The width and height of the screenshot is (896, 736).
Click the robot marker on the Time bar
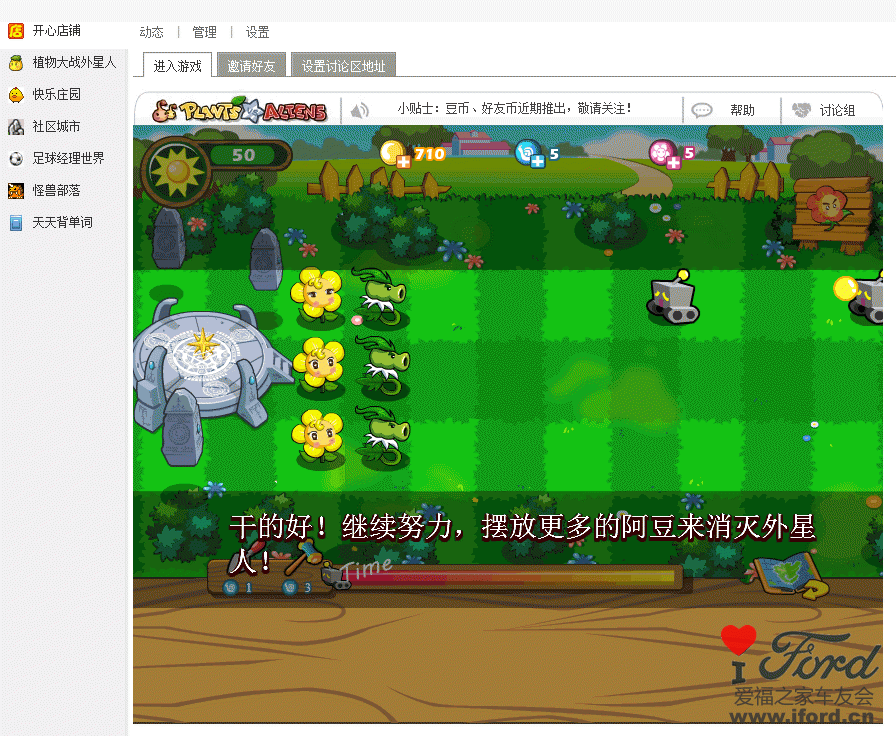[x=336, y=576]
